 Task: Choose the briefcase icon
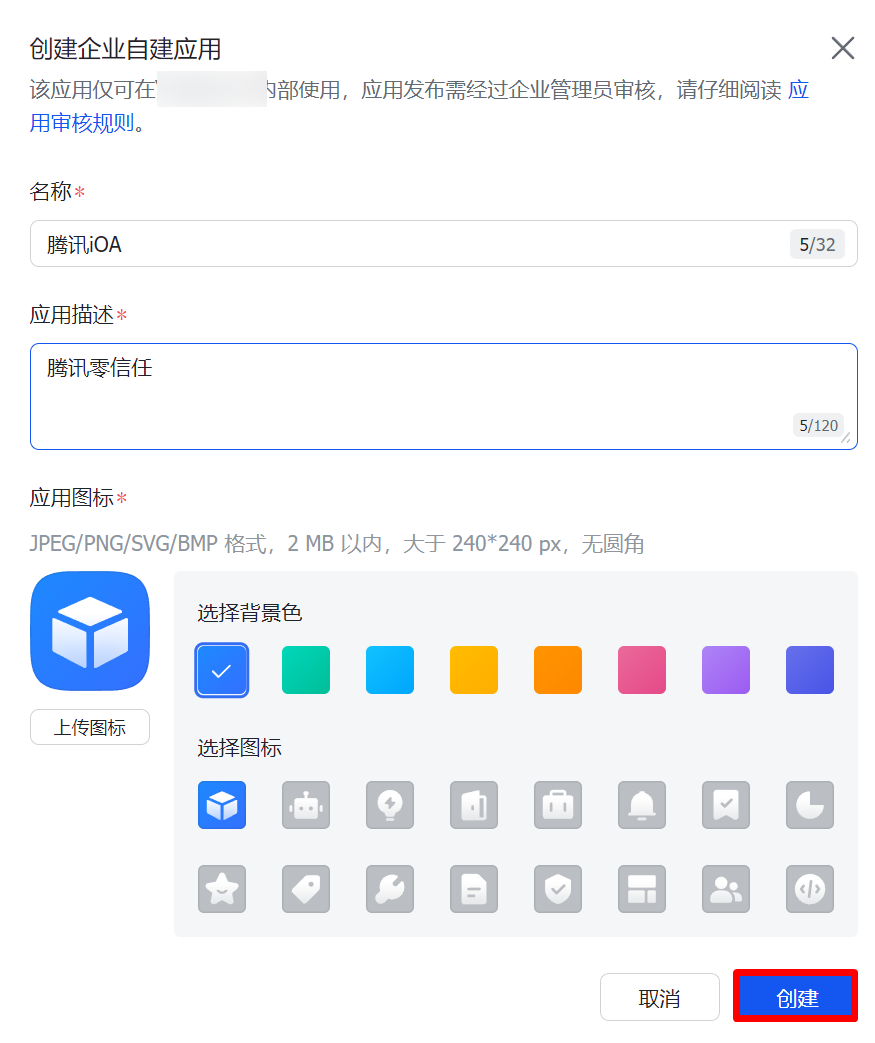tap(558, 805)
